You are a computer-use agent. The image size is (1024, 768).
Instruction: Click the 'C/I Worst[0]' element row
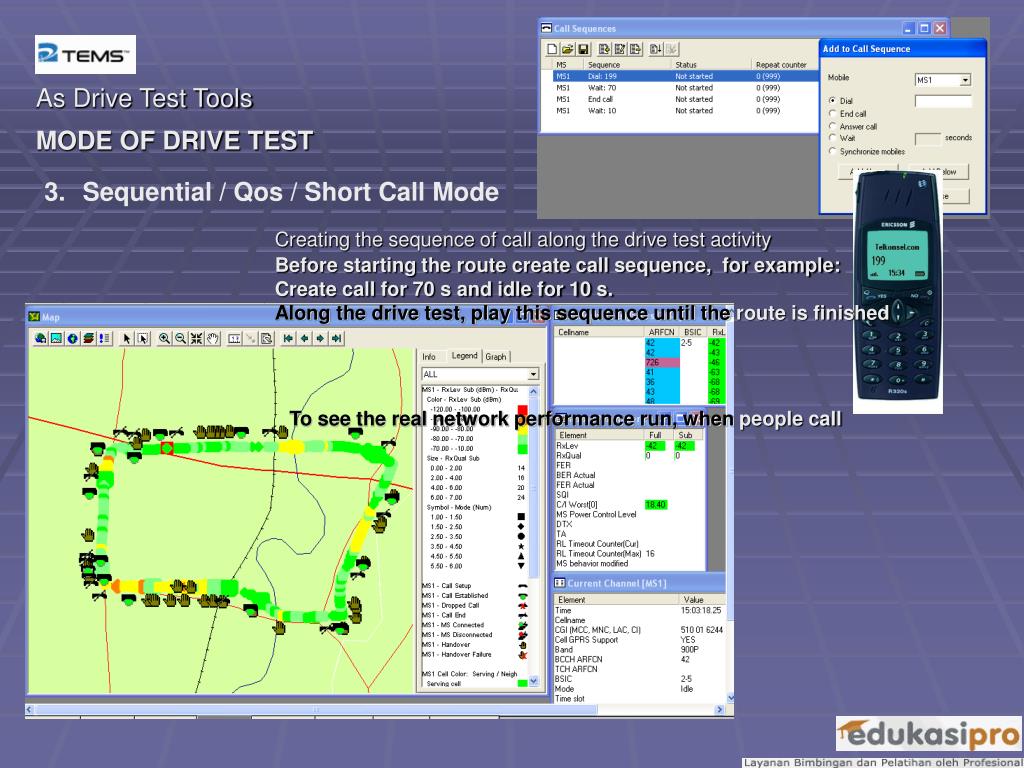pyautogui.click(x=630, y=505)
